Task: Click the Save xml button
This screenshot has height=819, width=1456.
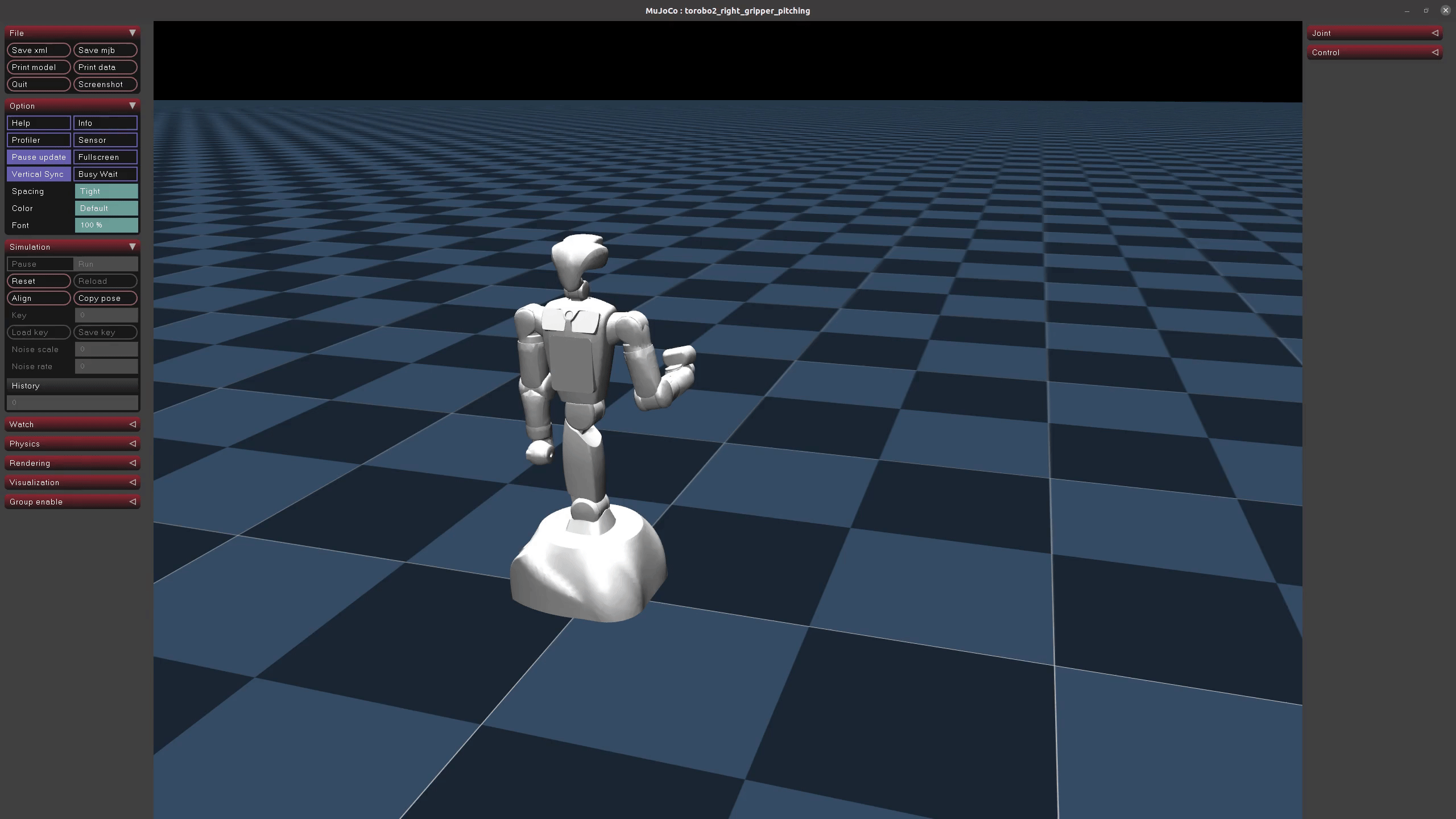Action: (39, 50)
